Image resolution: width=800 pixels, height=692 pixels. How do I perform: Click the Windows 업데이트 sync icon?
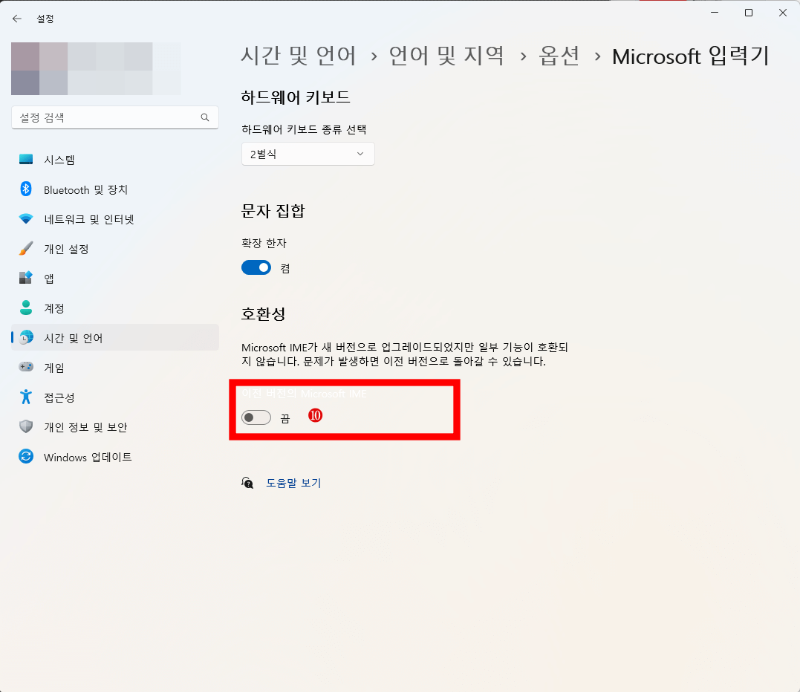click(x=26, y=456)
